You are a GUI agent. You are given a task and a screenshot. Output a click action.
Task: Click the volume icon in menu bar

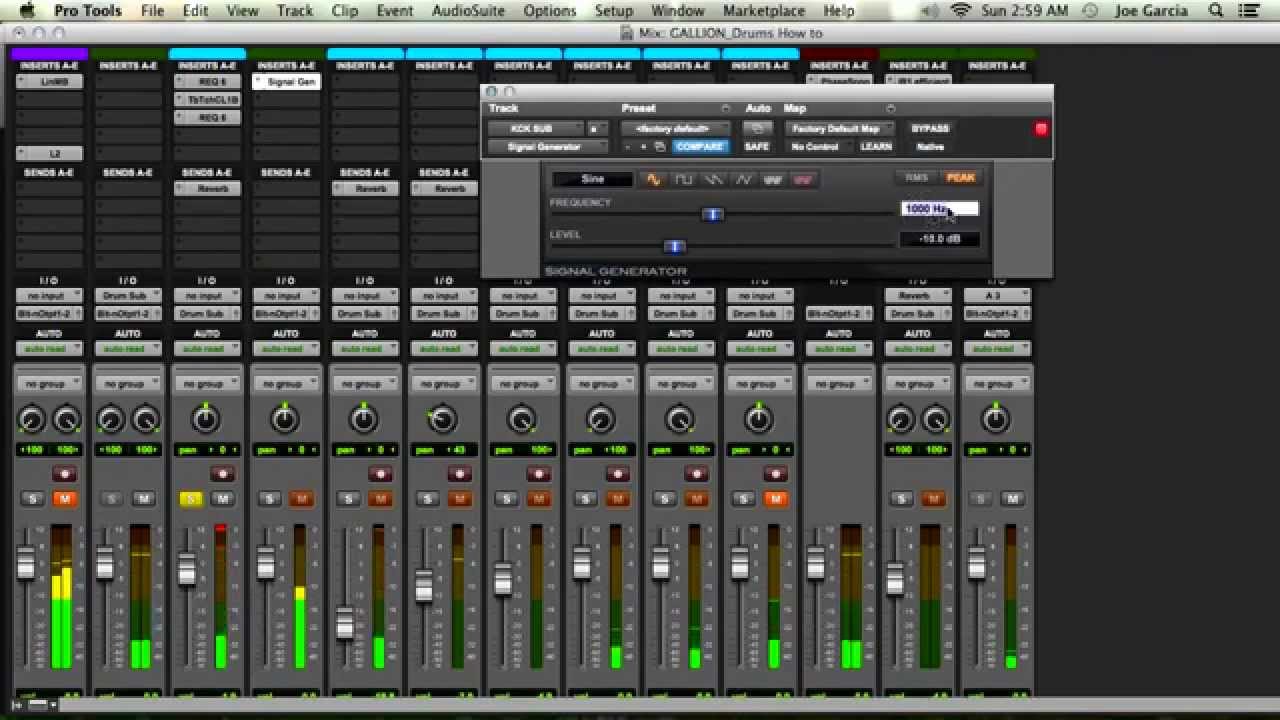point(930,11)
